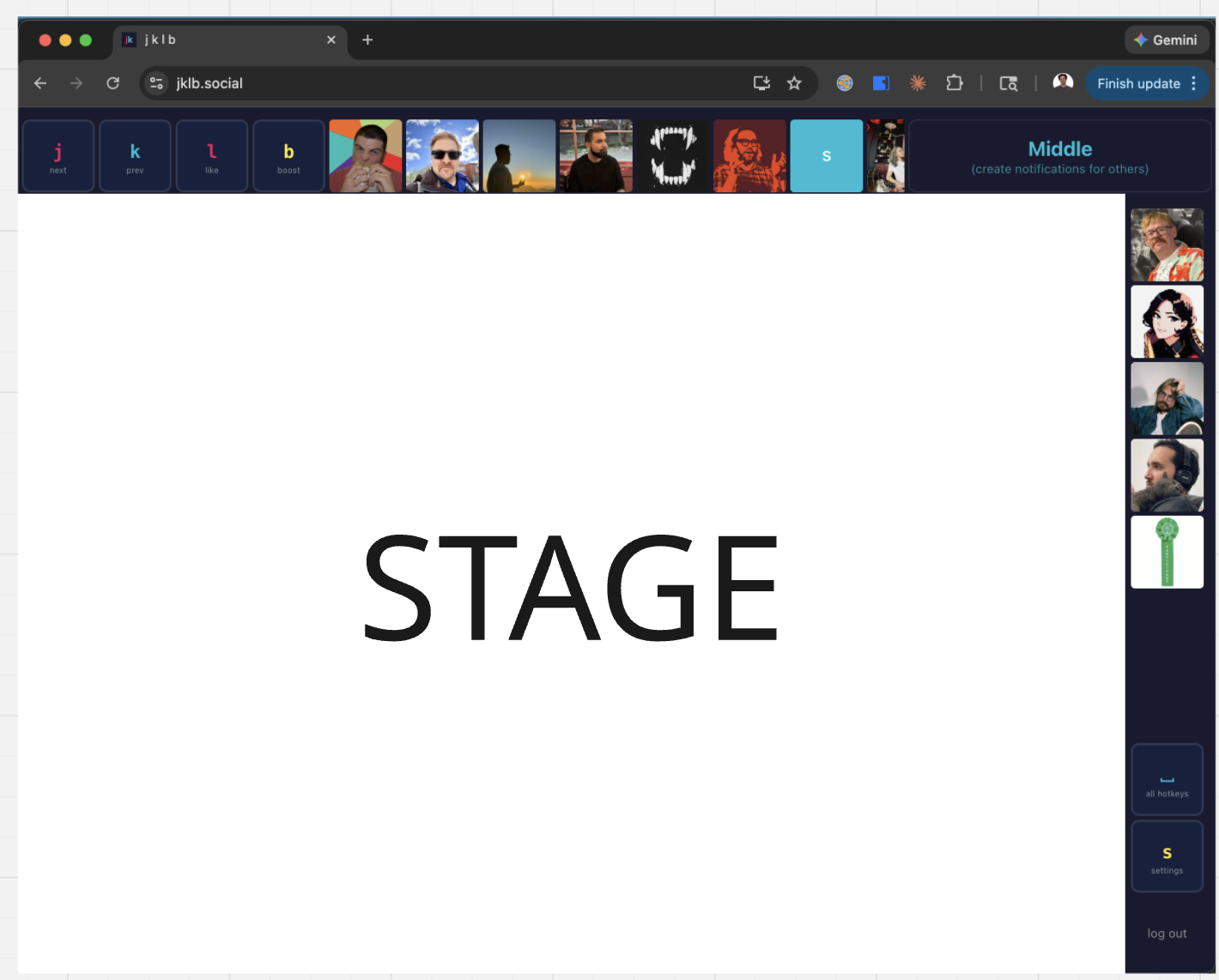Click the log out link
Image resolution: width=1219 pixels, height=980 pixels.
coord(1167,934)
